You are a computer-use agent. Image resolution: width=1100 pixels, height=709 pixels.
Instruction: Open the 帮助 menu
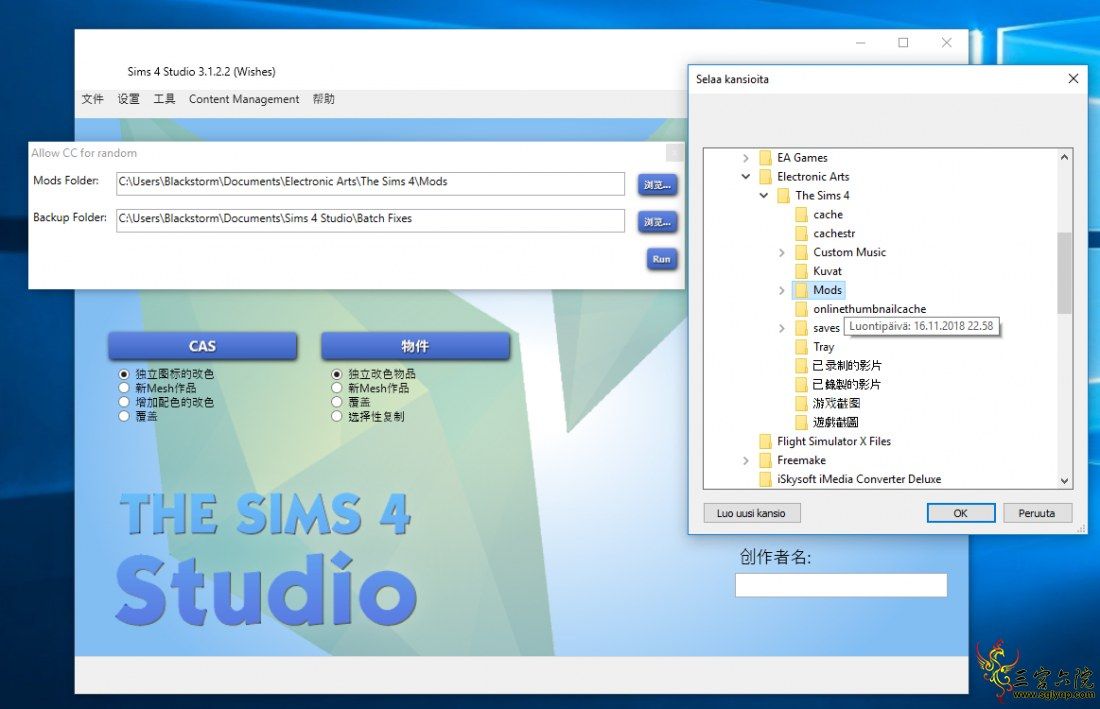323,99
